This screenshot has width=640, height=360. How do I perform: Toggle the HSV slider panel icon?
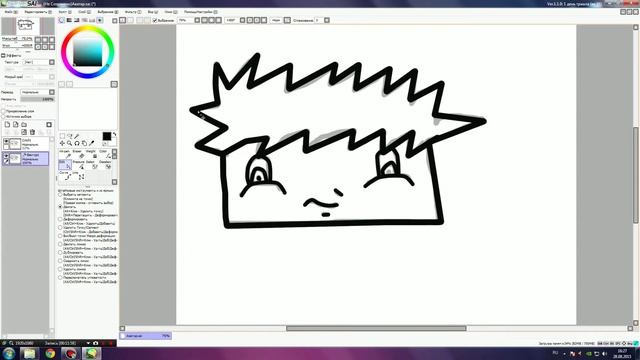[76, 20]
